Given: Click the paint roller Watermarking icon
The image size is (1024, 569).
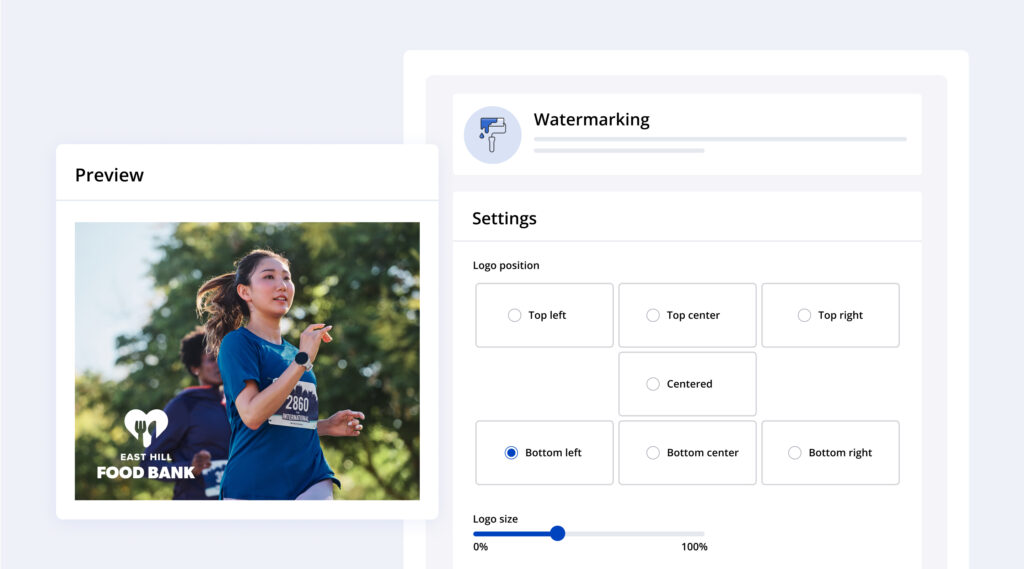Looking at the screenshot, I should (492, 135).
